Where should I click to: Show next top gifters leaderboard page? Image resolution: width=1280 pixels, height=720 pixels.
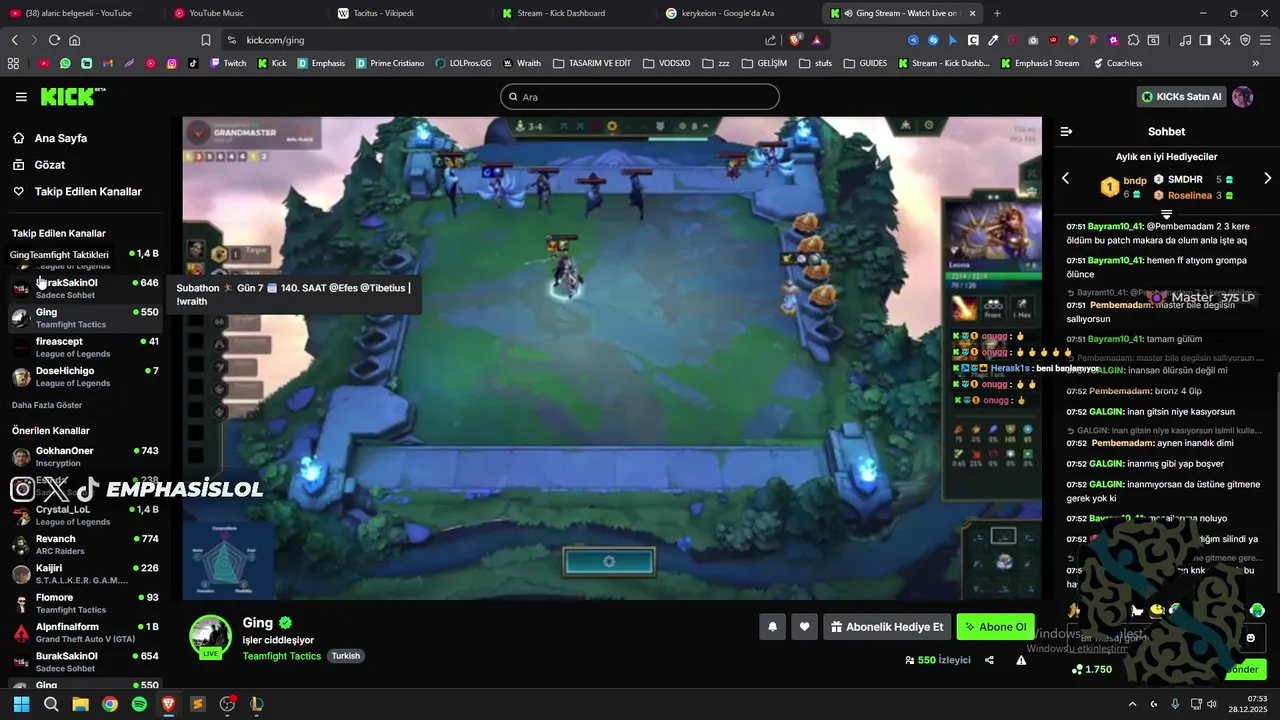1267,178
